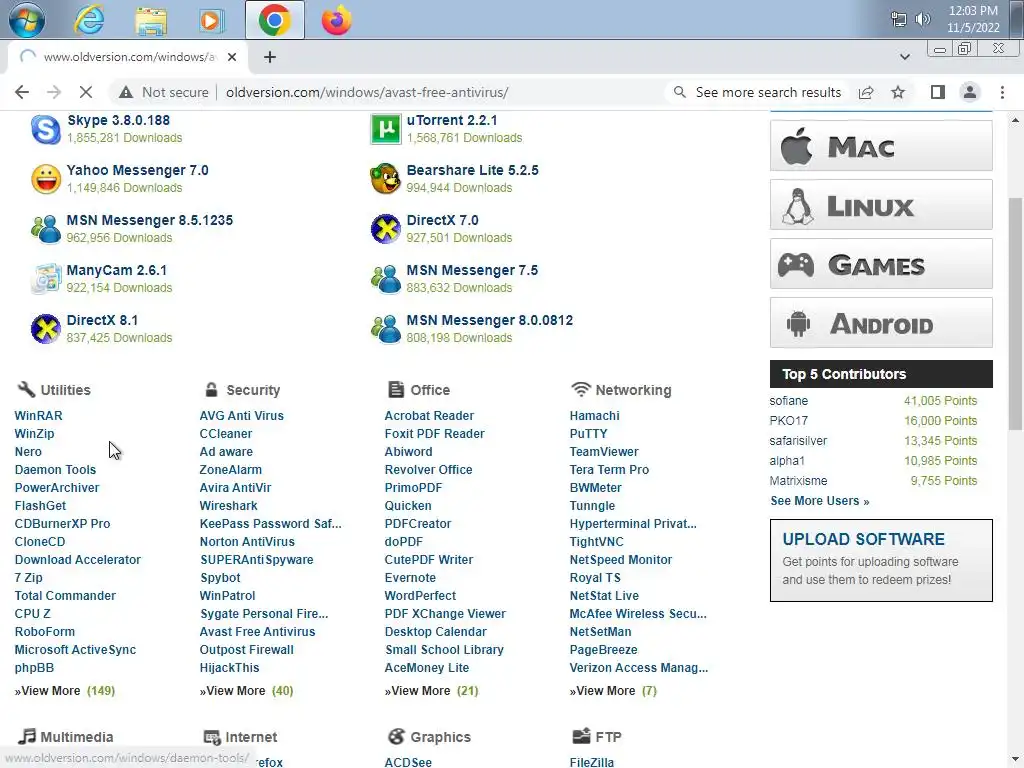Open Windows Media Player taskbar icon
1024x768 pixels.
(211, 20)
